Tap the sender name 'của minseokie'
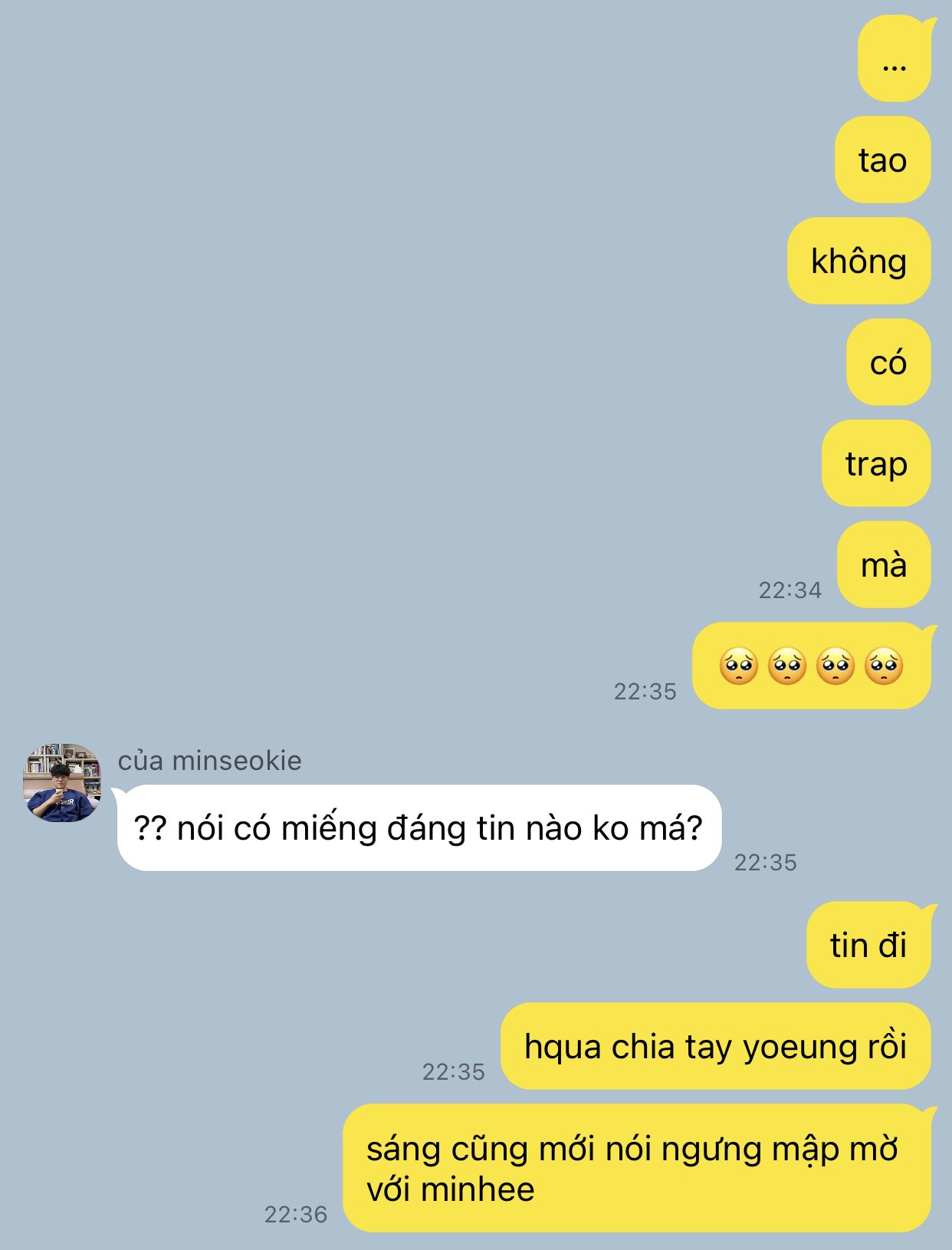The height and width of the screenshot is (1250, 952). pos(209,760)
